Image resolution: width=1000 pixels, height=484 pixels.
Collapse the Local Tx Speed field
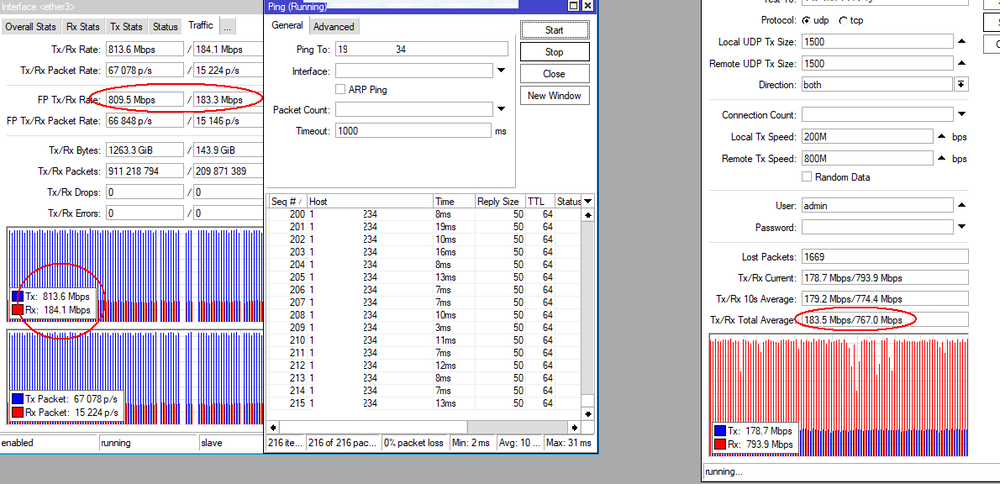click(941, 136)
